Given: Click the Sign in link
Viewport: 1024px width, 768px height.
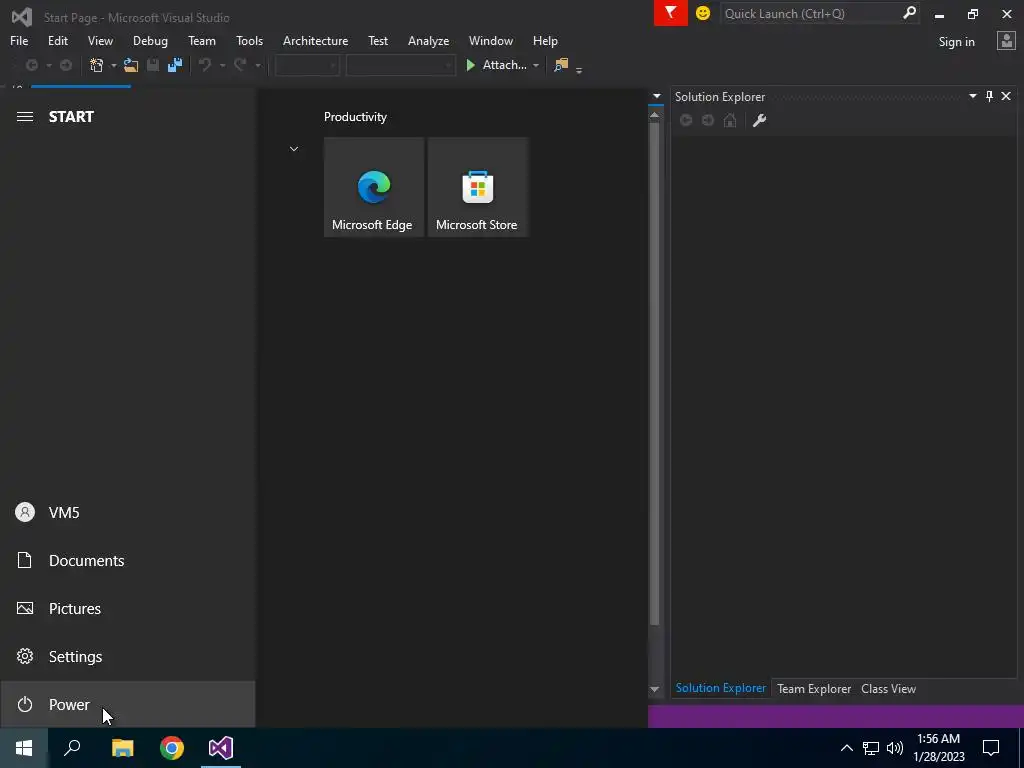Looking at the screenshot, I should pyautogui.click(x=956, y=42).
